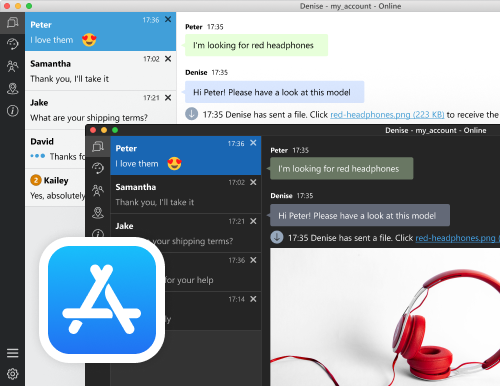Click Kailey's orange unread badge 2
This screenshot has height=386, width=500.
pos(36,180)
